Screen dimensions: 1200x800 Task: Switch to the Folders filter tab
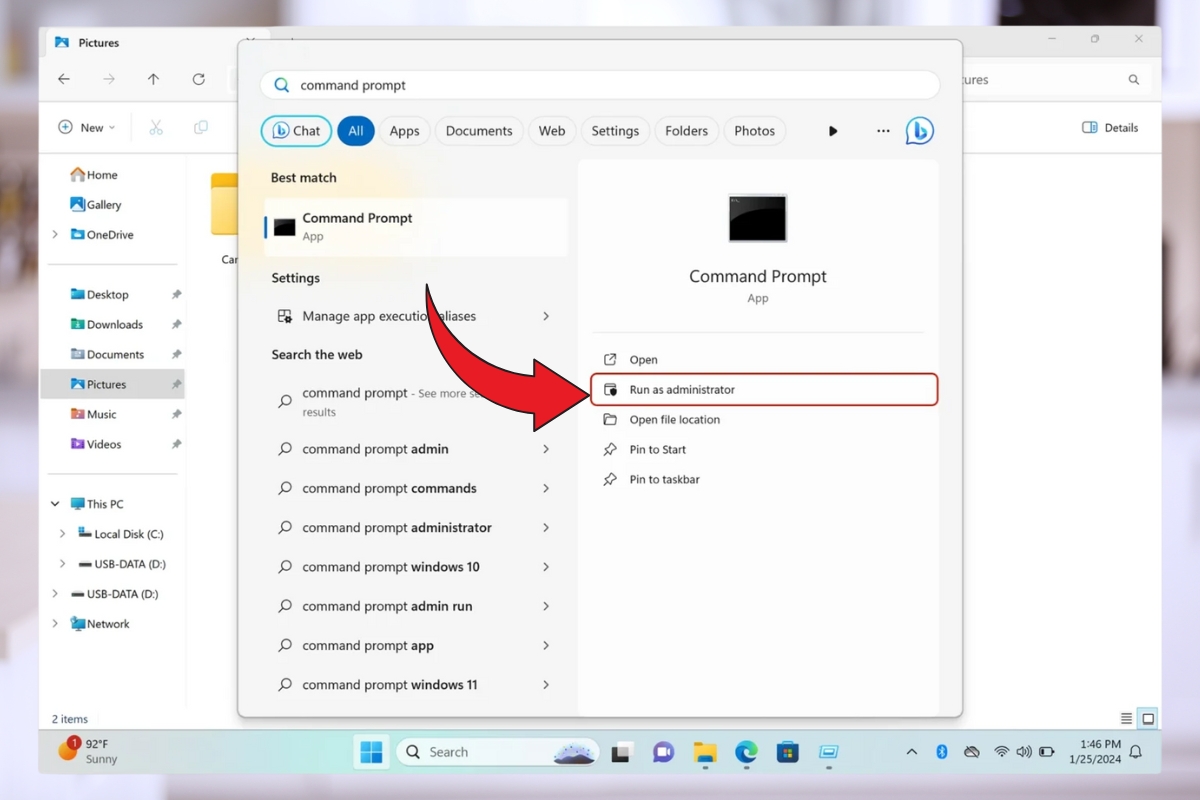pyautogui.click(x=686, y=131)
